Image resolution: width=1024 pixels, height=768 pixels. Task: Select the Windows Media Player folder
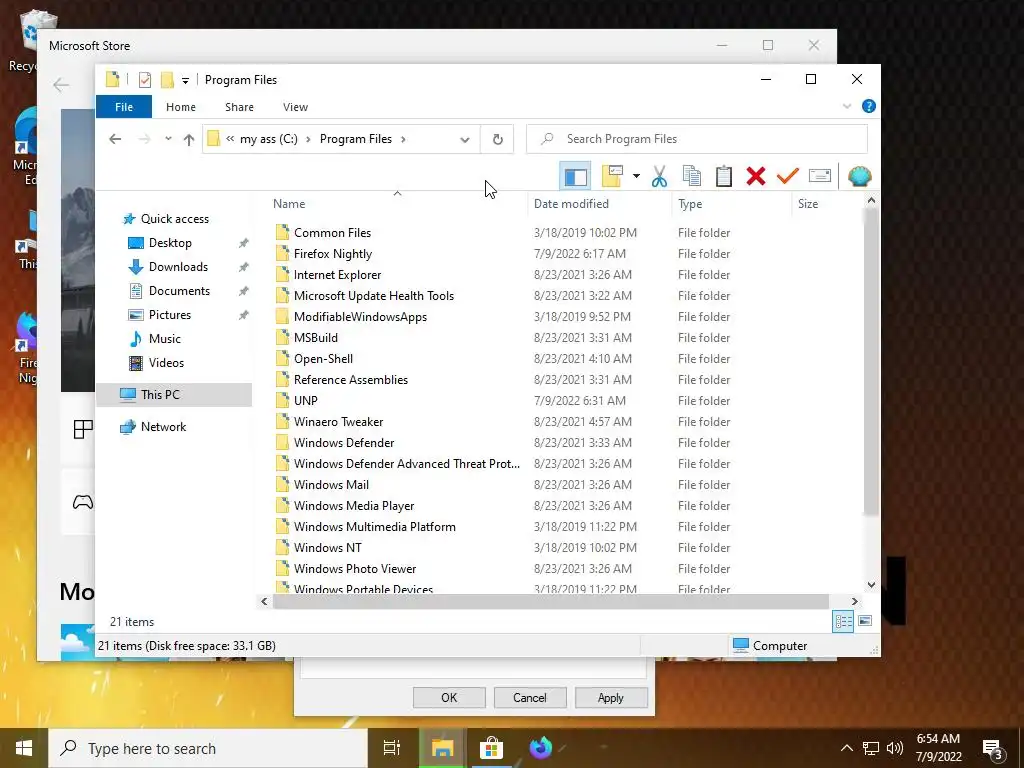tap(354, 506)
